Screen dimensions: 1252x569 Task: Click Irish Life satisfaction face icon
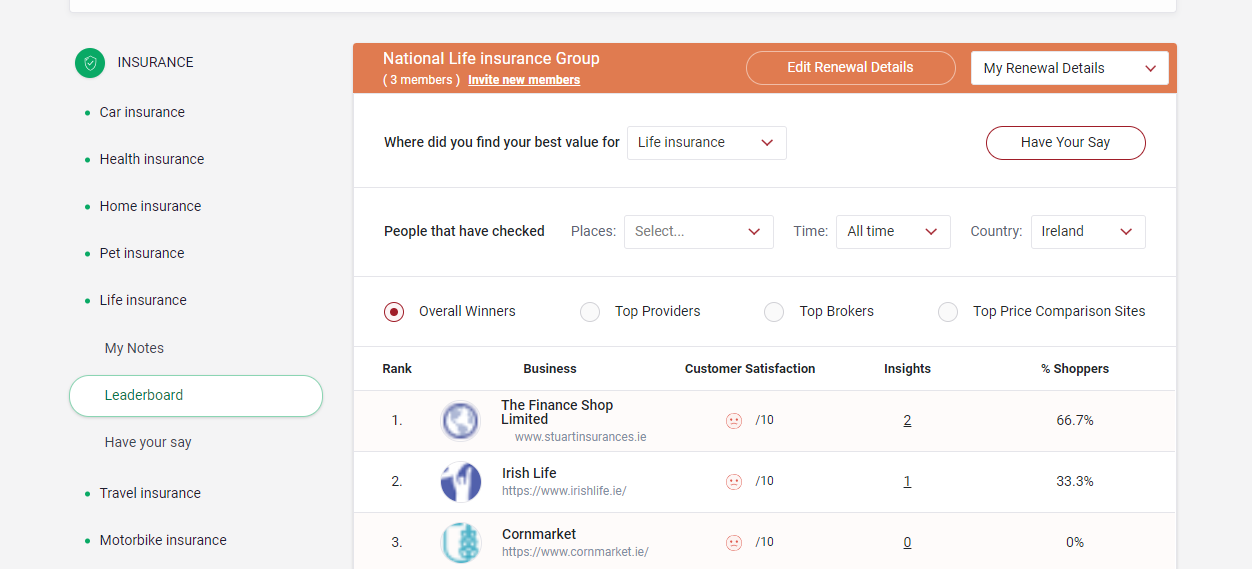point(734,482)
